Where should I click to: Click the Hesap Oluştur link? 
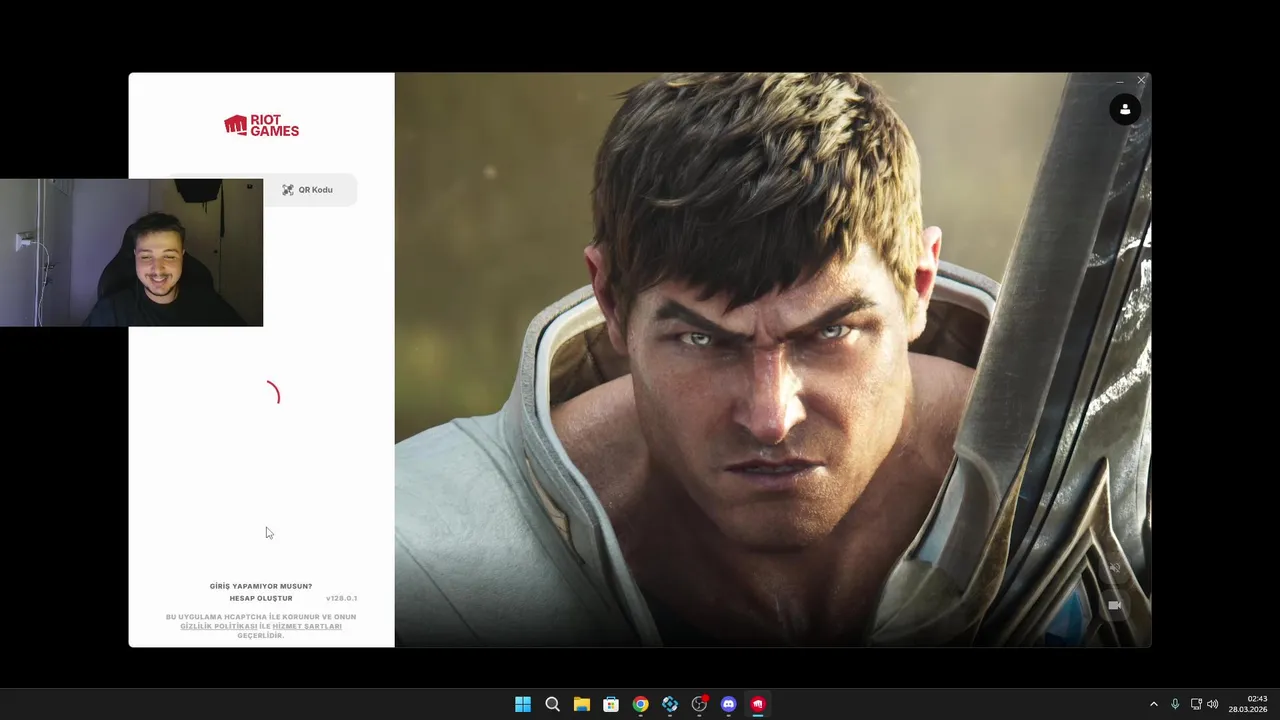[x=261, y=598]
